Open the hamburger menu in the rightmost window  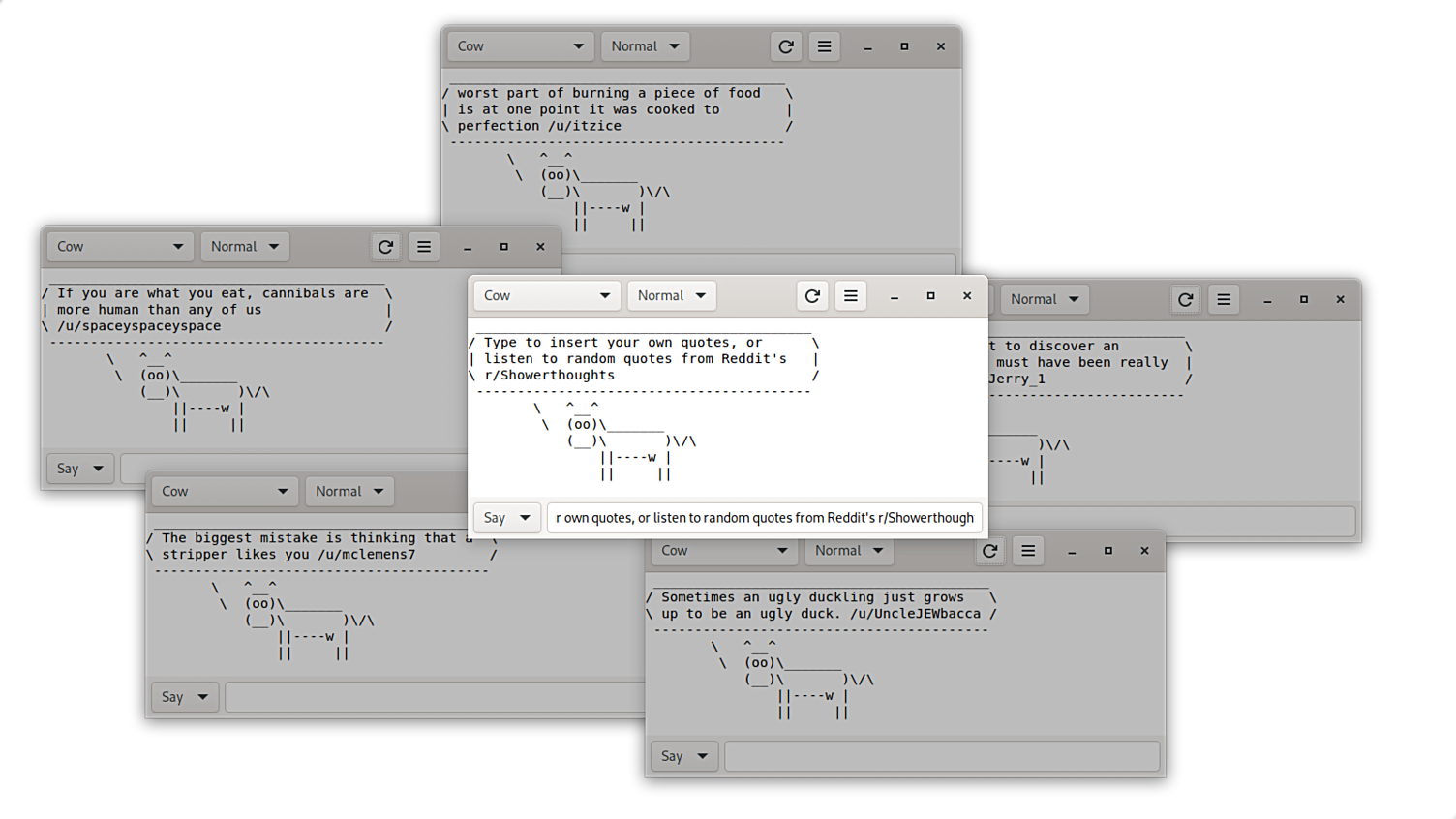pyautogui.click(x=1223, y=299)
